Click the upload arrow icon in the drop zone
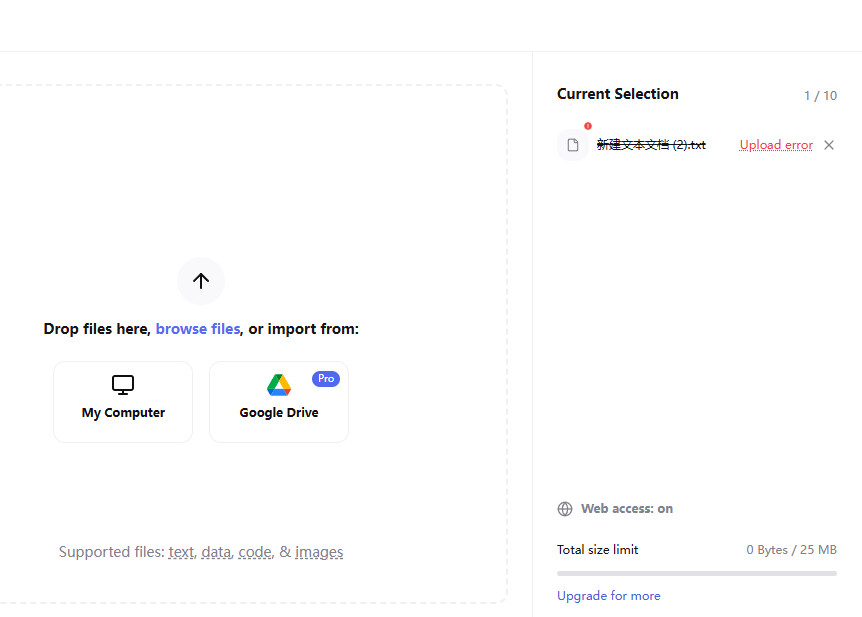The width and height of the screenshot is (862, 617). (x=201, y=281)
